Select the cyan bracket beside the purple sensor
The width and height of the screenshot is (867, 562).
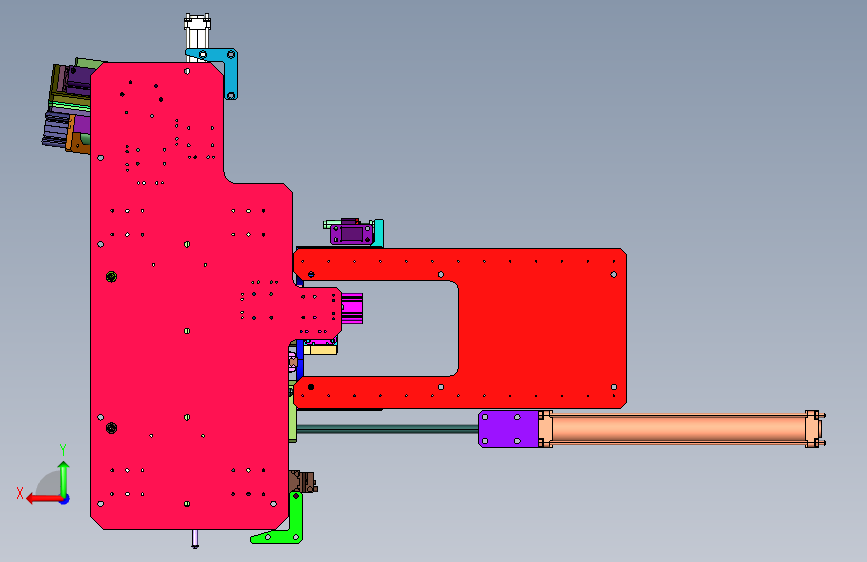[x=378, y=233]
